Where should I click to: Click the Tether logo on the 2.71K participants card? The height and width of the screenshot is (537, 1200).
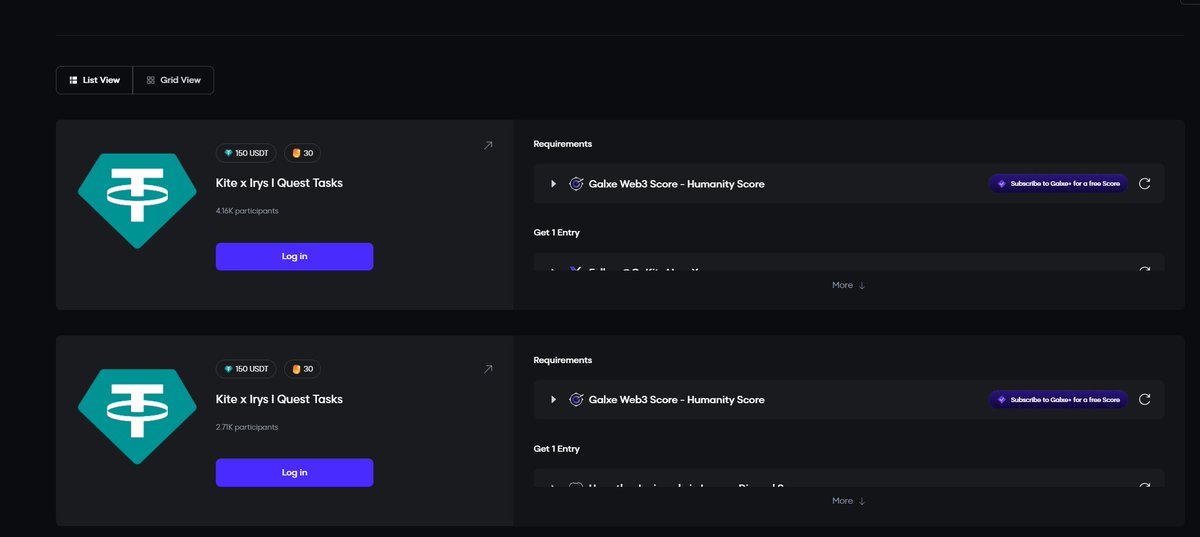pos(138,417)
